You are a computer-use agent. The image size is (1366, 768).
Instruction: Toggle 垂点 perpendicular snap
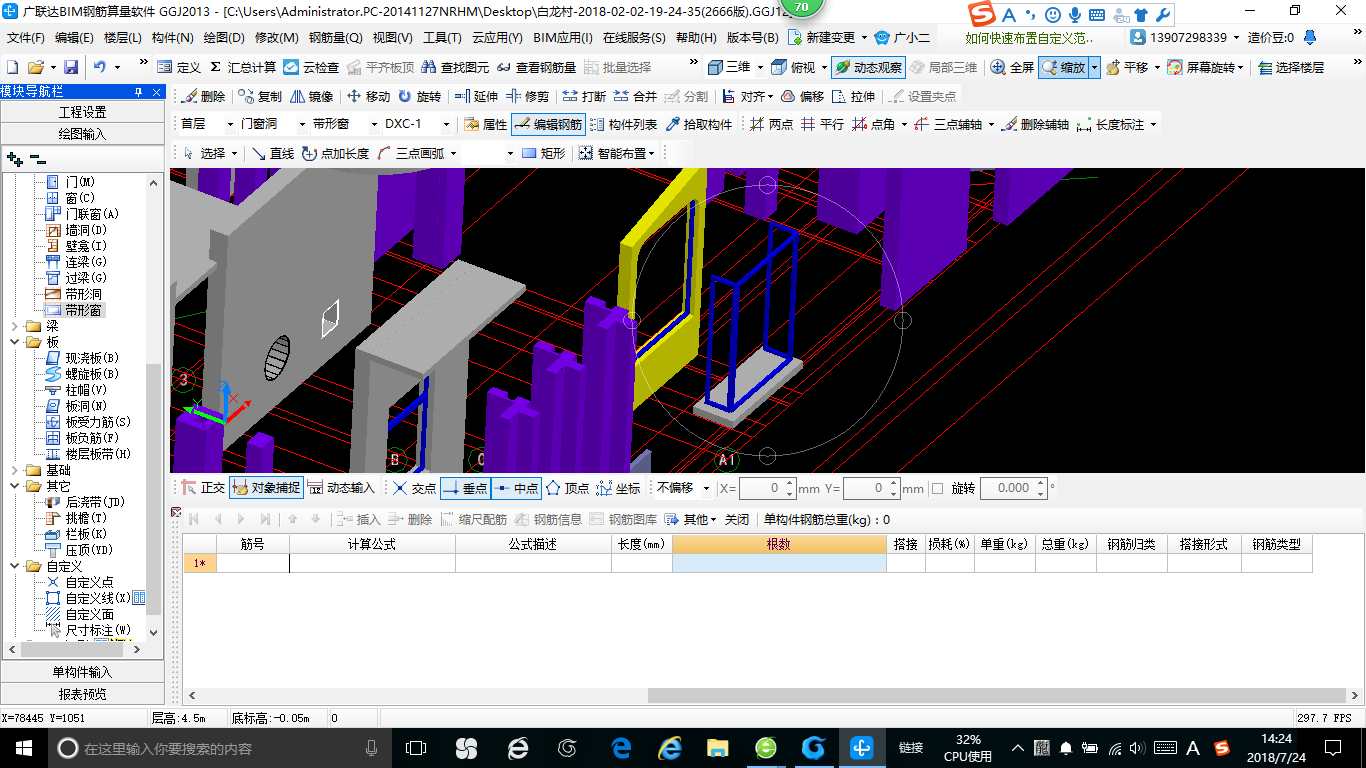coord(465,488)
